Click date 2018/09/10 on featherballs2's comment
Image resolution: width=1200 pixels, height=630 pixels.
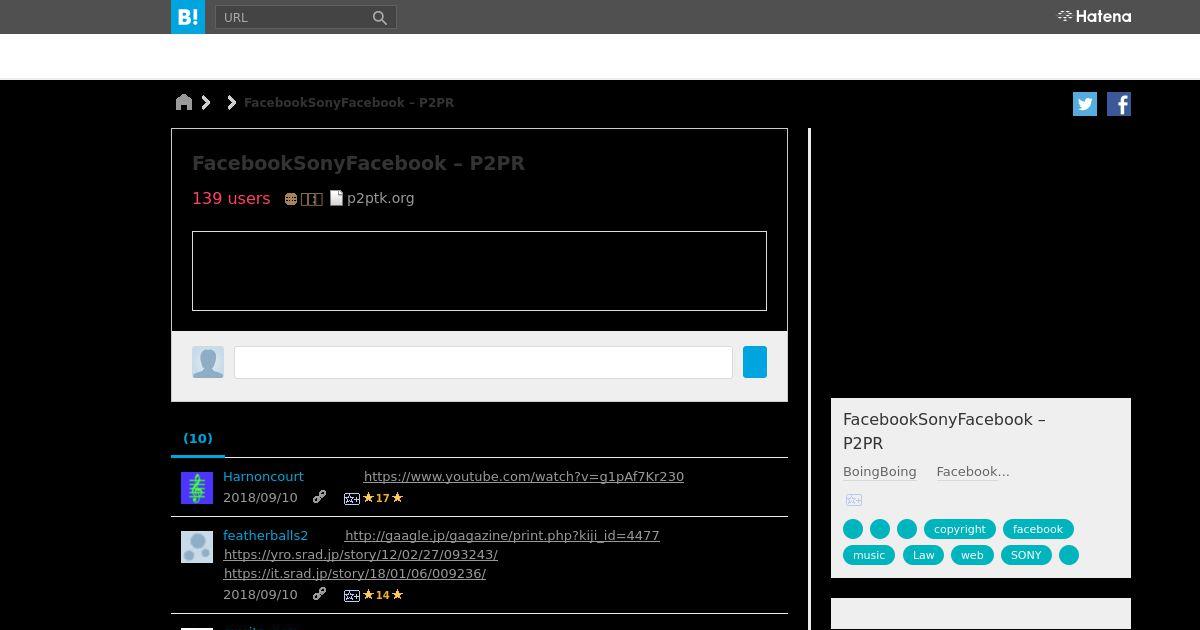point(260,594)
